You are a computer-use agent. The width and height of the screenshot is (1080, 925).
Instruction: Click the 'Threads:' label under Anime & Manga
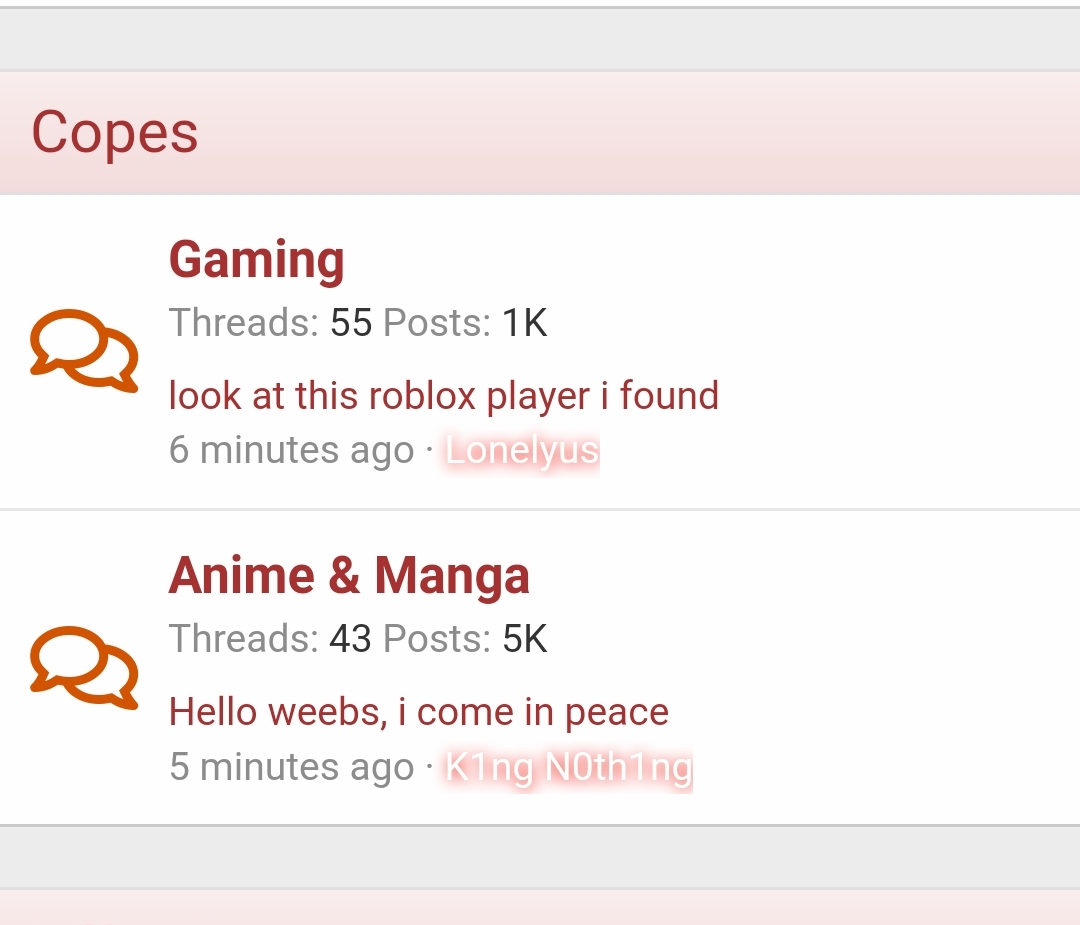click(243, 639)
